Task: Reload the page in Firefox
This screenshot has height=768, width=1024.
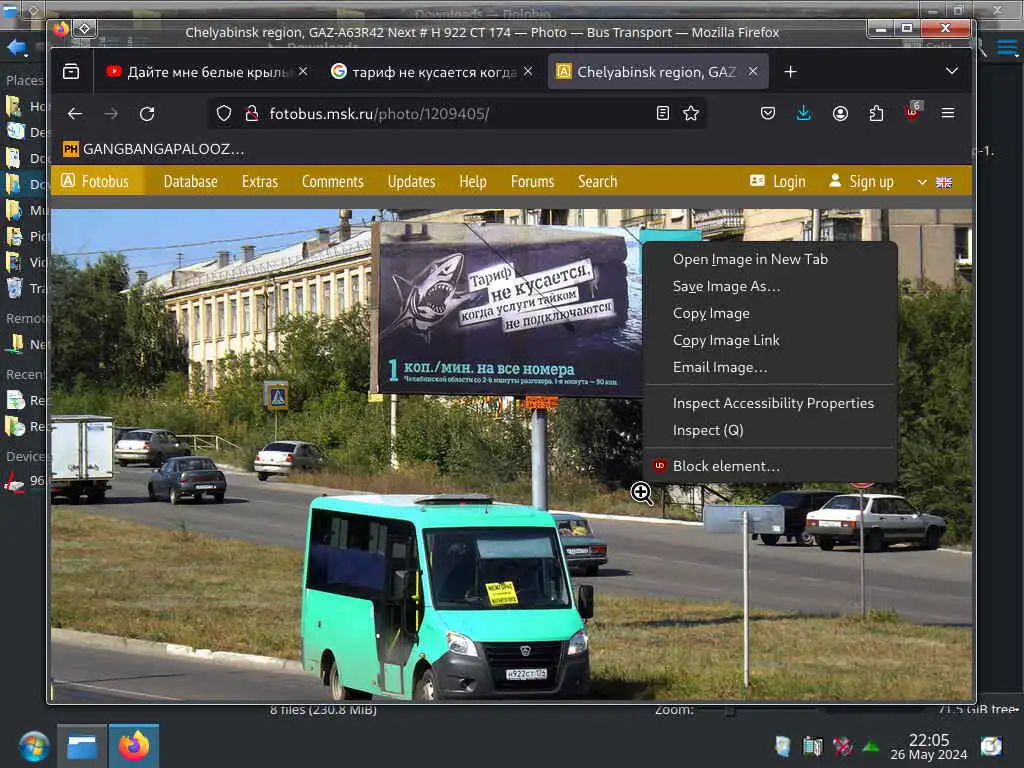Action: [147, 114]
